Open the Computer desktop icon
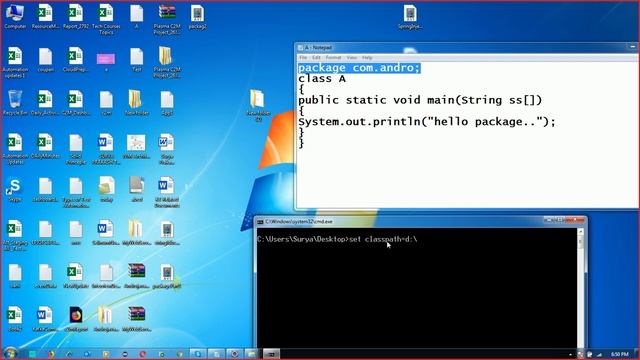The image size is (640, 360). 15,16
